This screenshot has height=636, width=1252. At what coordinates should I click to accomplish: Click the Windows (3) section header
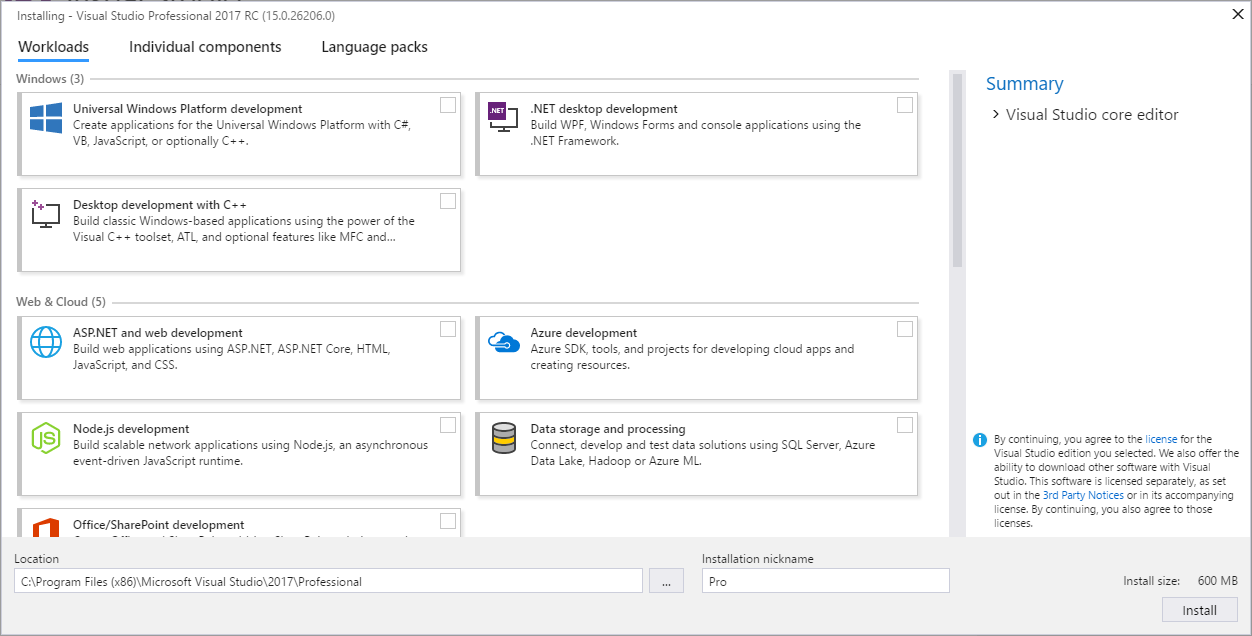tap(50, 79)
